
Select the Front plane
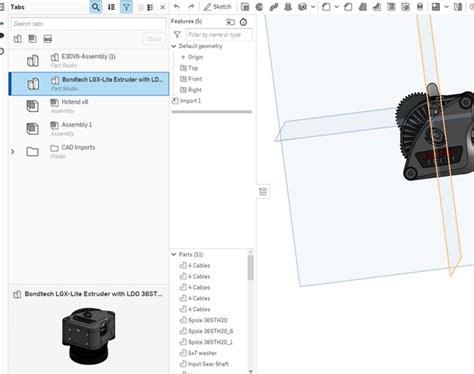pos(191,79)
